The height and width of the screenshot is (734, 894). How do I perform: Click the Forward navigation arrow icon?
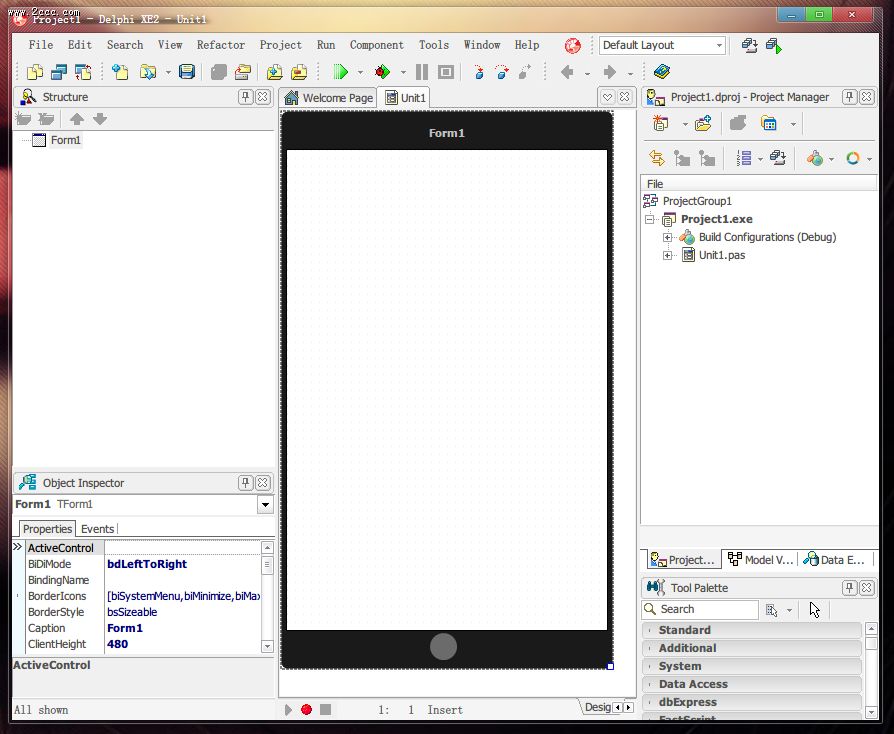click(609, 72)
